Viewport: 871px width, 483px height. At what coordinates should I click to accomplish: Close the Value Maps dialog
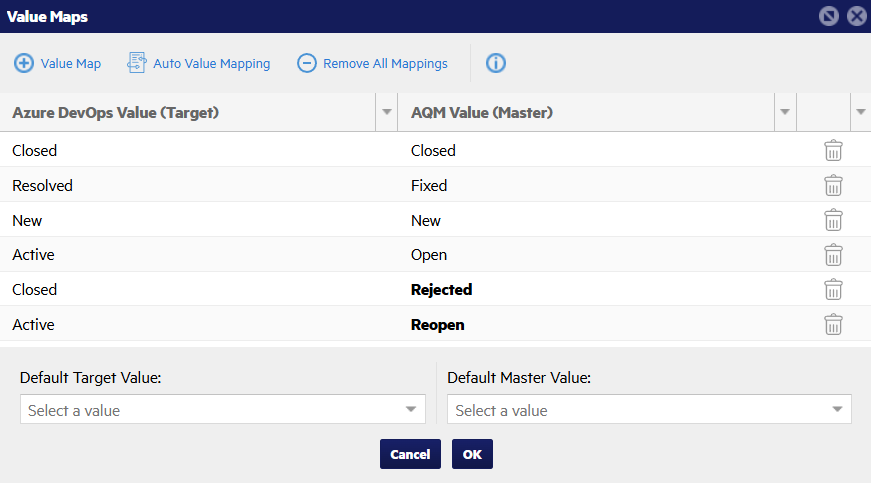tap(856, 16)
